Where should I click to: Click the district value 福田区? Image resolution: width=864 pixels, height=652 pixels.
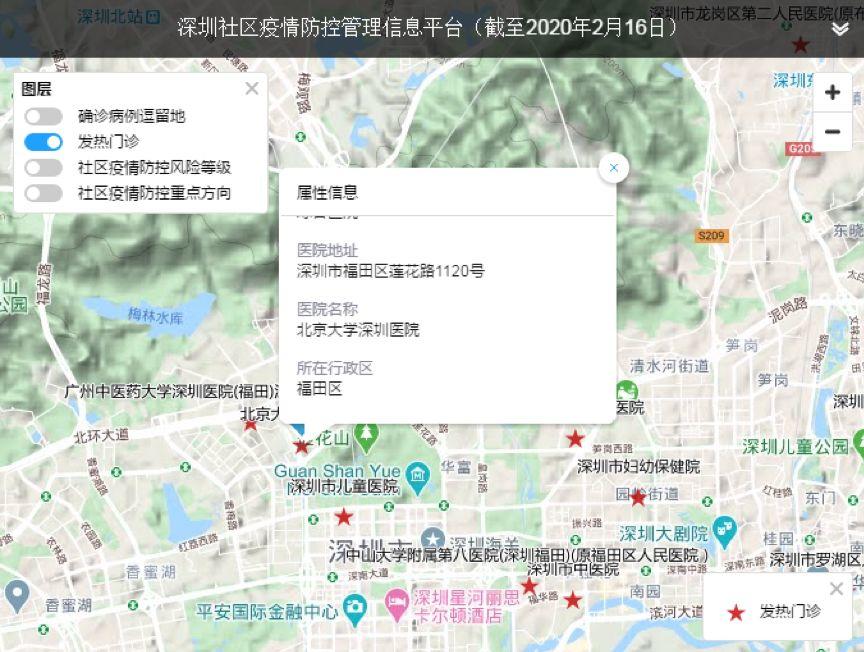(x=320, y=389)
